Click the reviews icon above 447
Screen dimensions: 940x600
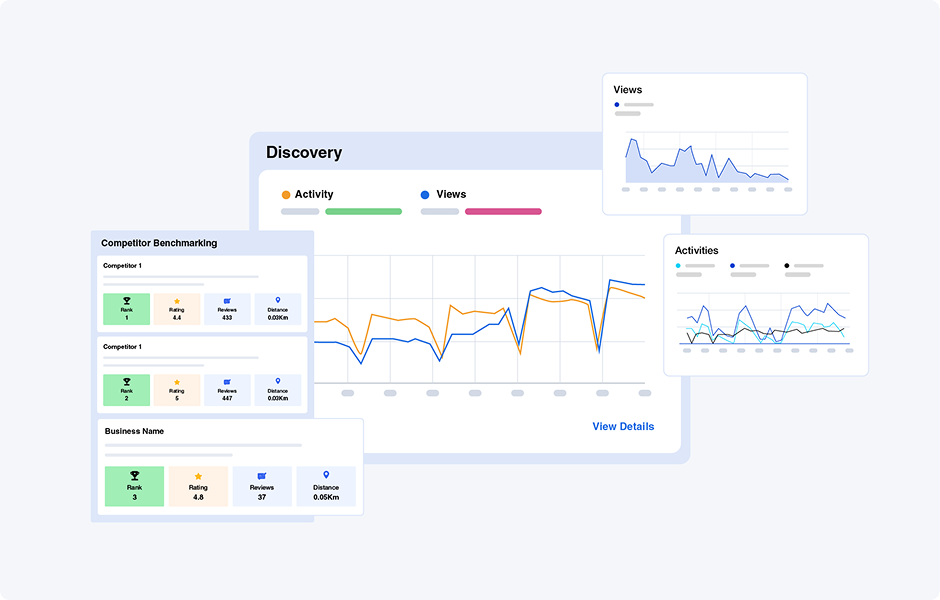pyautogui.click(x=227, y=381)
